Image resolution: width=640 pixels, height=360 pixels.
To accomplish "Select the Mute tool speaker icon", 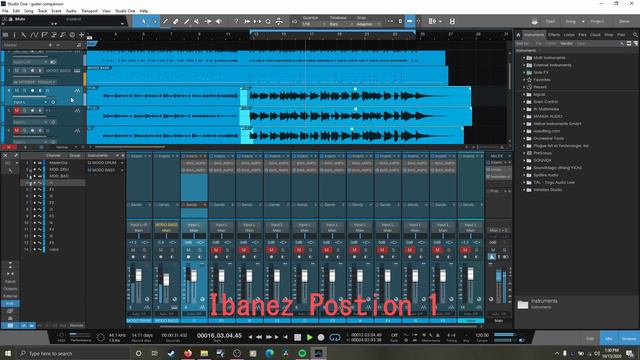I will click(x=197, y=21).
